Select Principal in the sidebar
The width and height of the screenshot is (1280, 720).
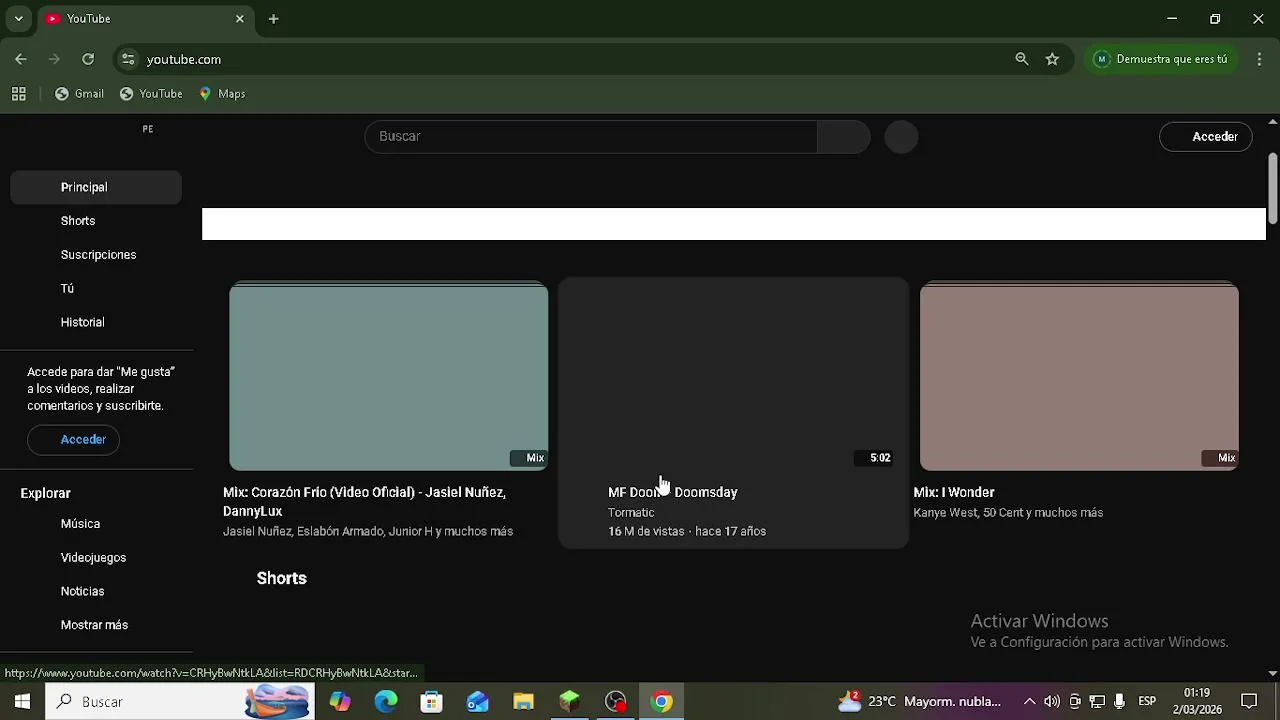point(96,187)
